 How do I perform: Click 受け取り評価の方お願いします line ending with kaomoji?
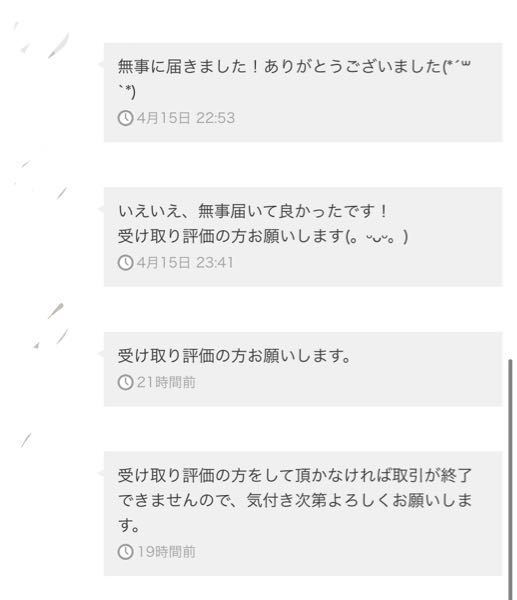[x=263, y=236]
